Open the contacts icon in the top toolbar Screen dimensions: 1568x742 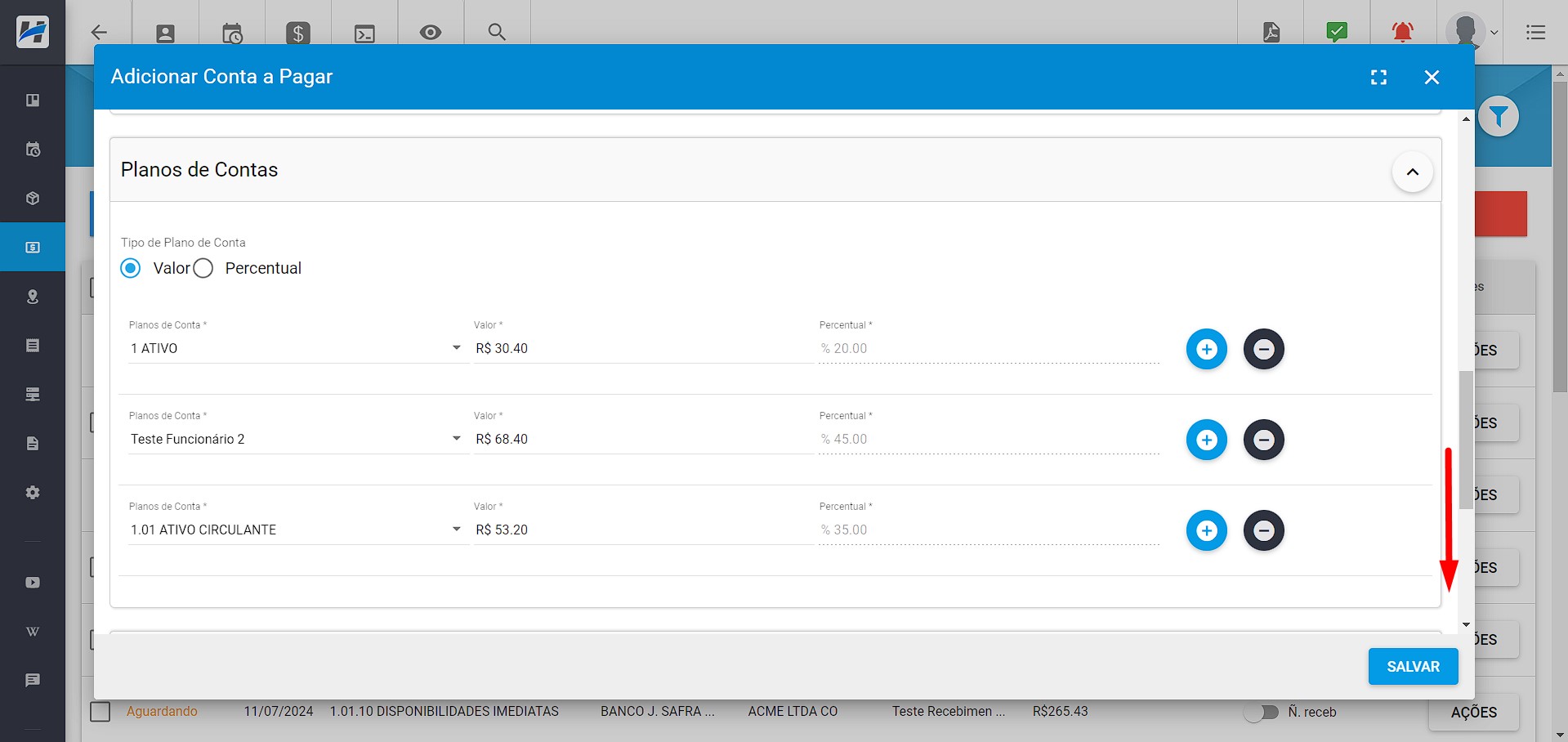click(165, 33)
